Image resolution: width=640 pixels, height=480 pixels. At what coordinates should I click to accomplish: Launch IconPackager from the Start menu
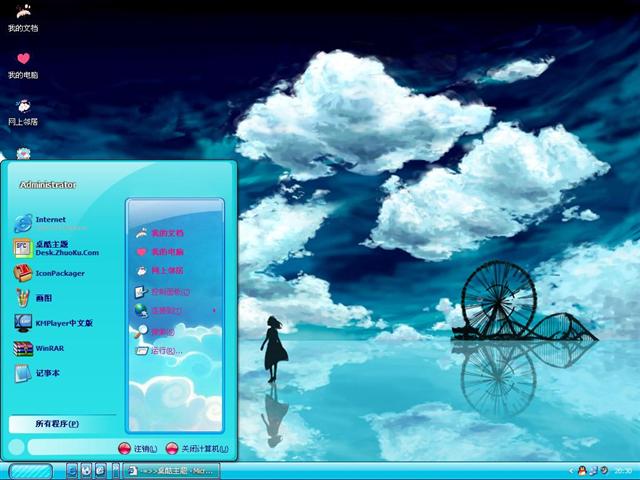(49, 273)
